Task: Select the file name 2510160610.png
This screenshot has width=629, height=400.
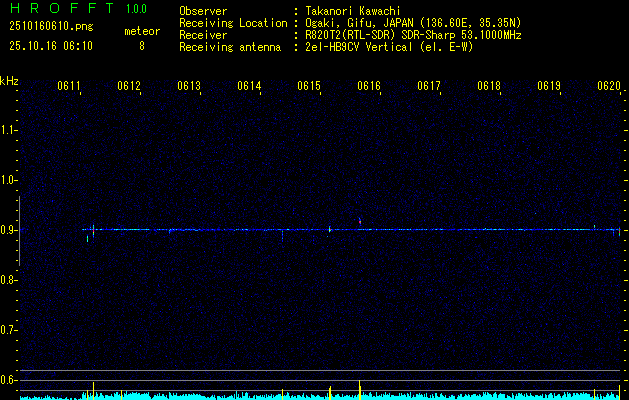Action: (x=51, y=27)
